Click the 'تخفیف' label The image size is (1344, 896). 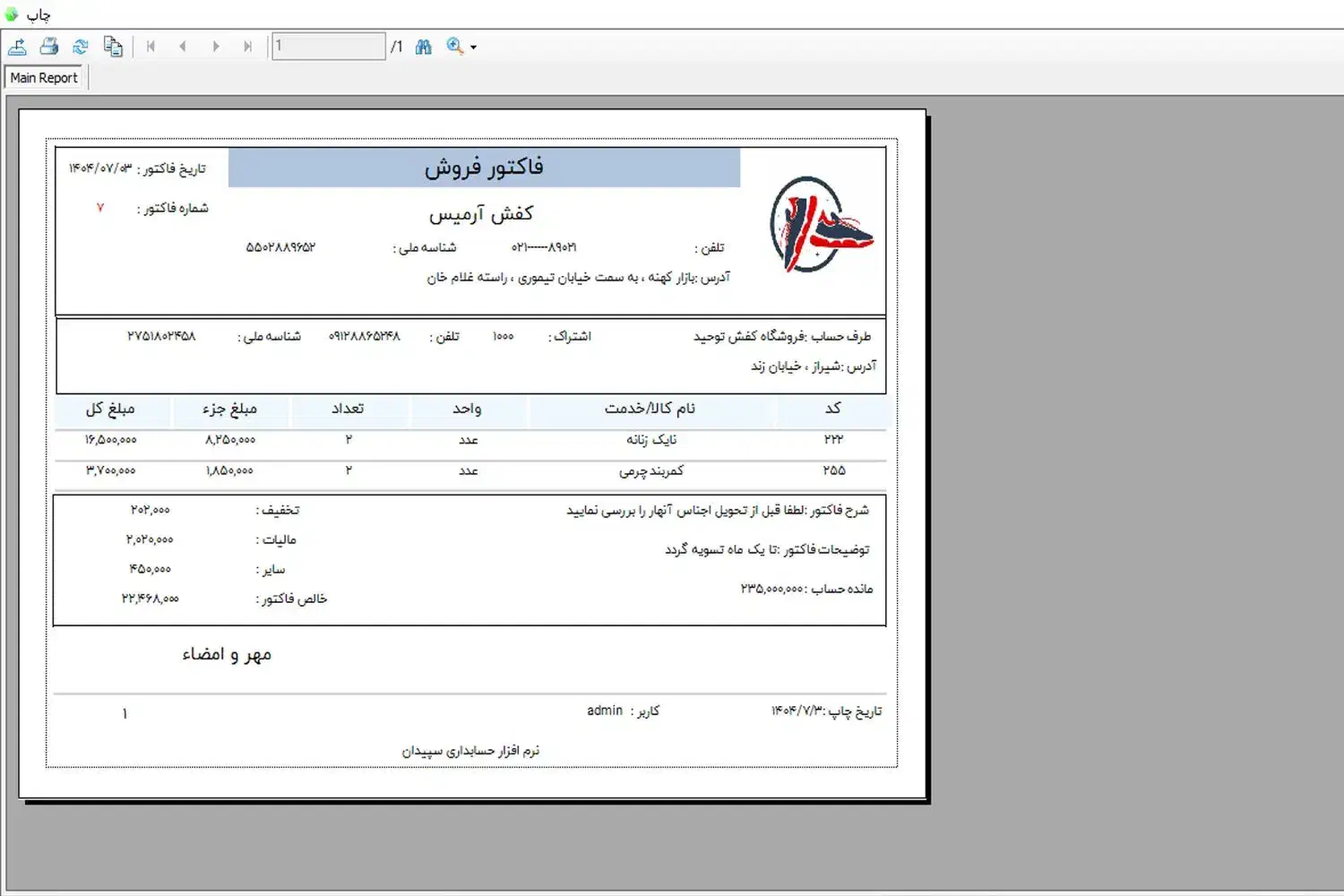[278, 510]
